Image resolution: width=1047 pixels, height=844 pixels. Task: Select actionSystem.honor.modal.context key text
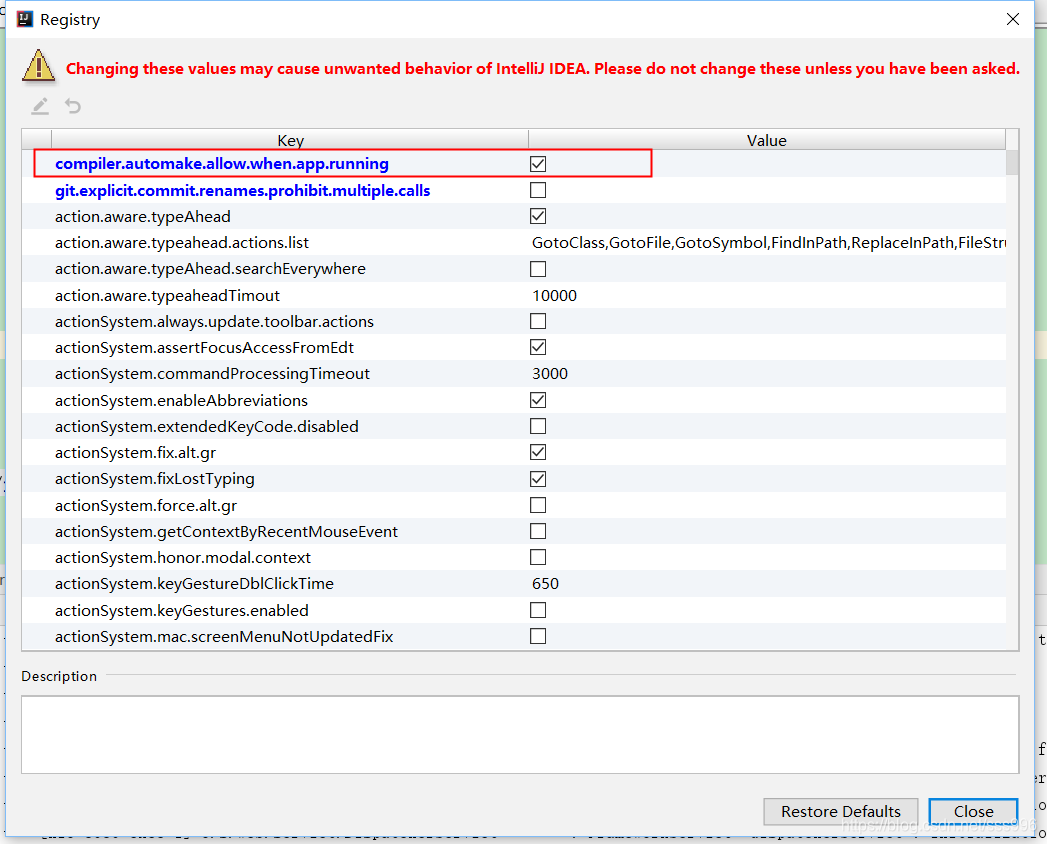(x=182, y=558)
